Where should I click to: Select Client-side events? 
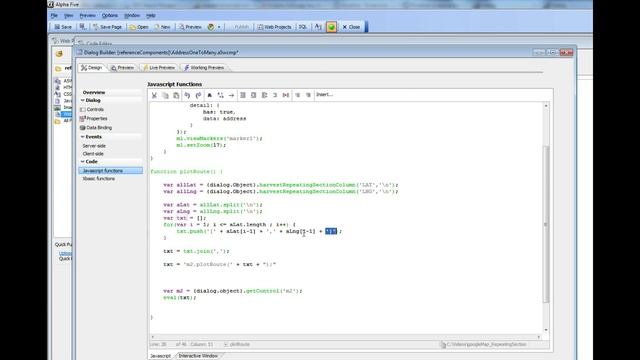tap(93, 154)
